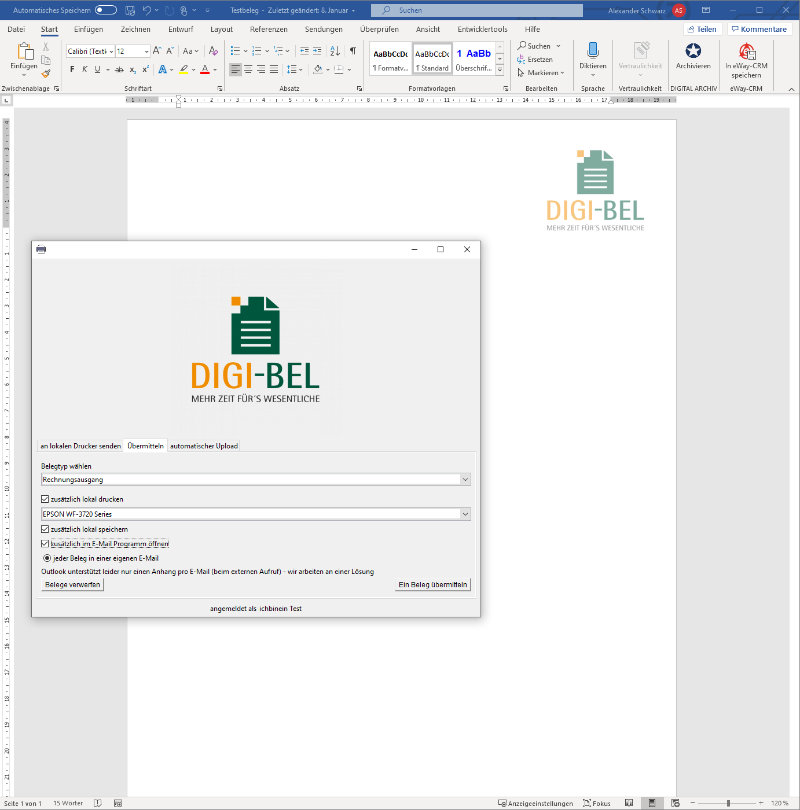The width and height of the screenshot is (800, 810).
Task: Justify text alignment icon
Action: pos(274,69)
